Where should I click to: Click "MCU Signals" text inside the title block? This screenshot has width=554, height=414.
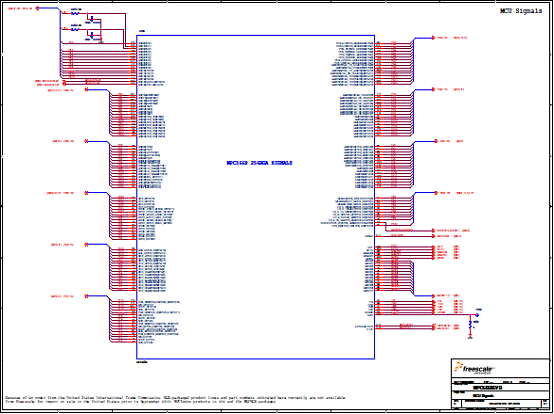tap(483, 396)
